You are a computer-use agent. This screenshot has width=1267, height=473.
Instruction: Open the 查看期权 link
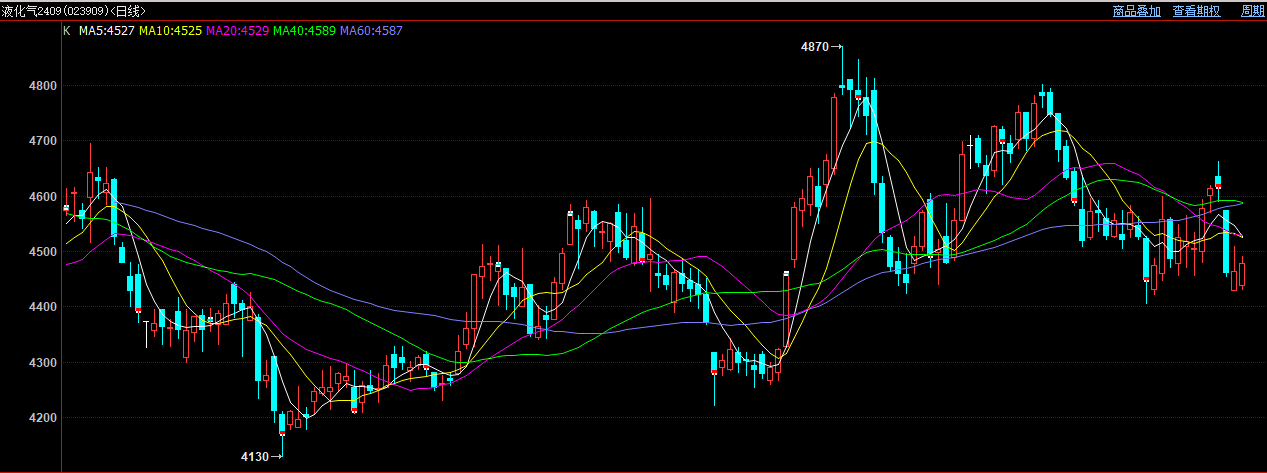tap(1197, 11)
